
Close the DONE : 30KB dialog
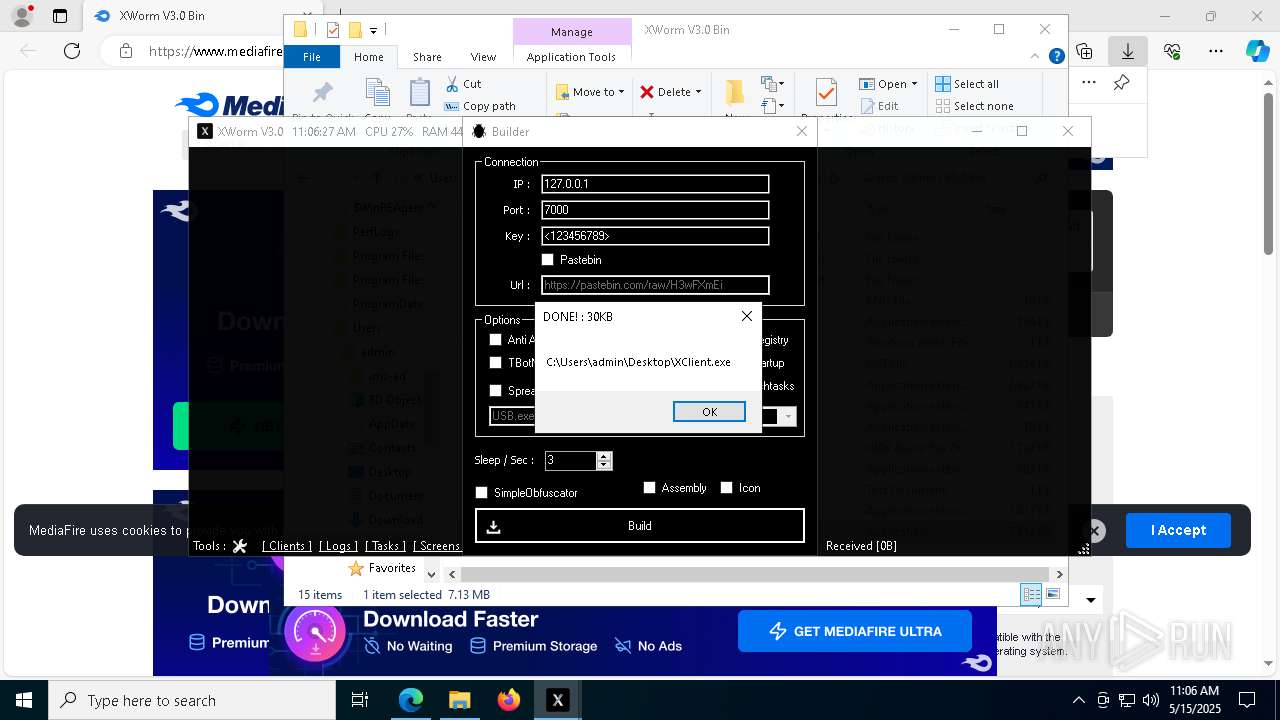coord(746,316)
